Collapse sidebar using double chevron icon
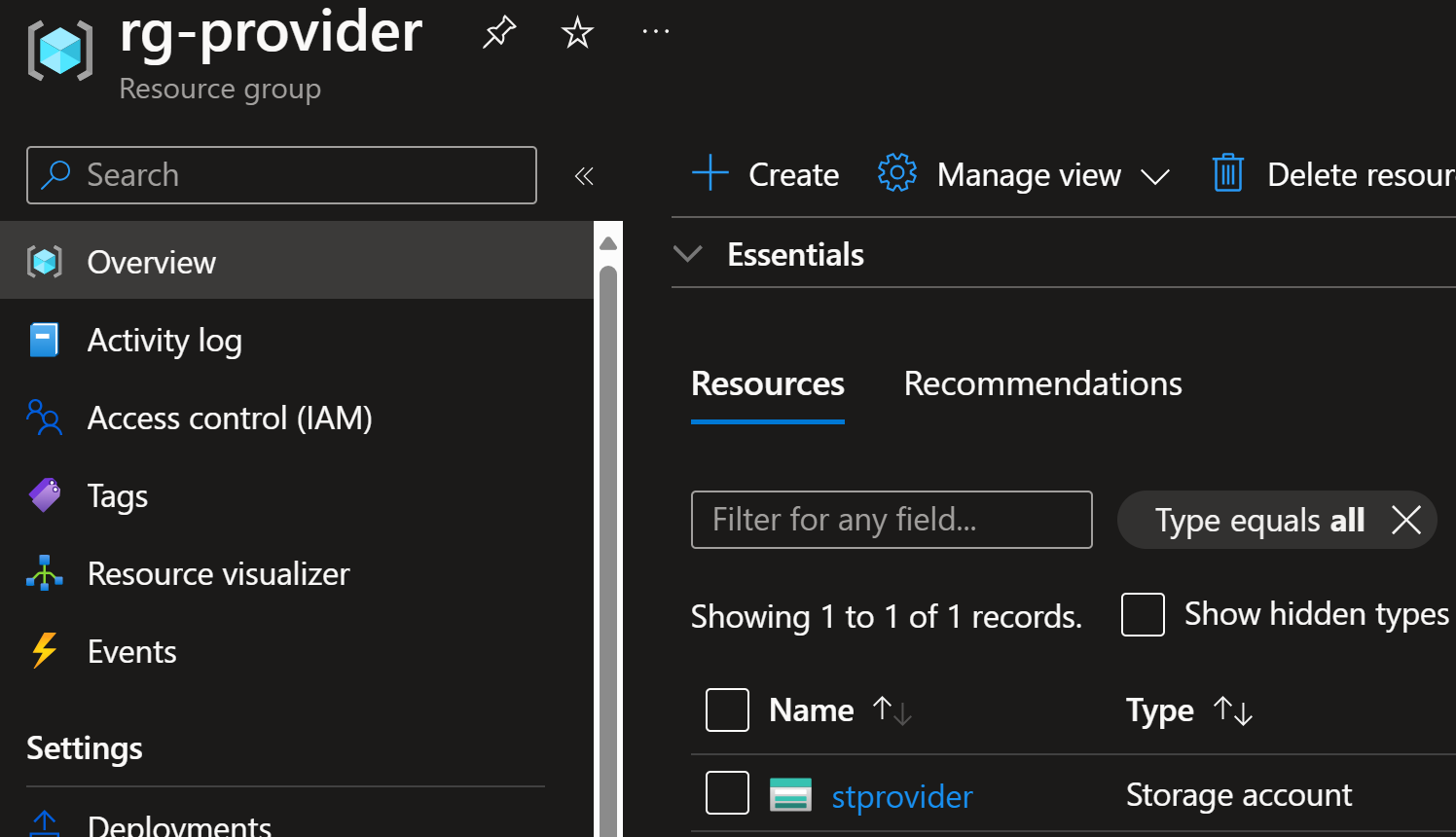The image size is (1456, 837). point(584,176)
